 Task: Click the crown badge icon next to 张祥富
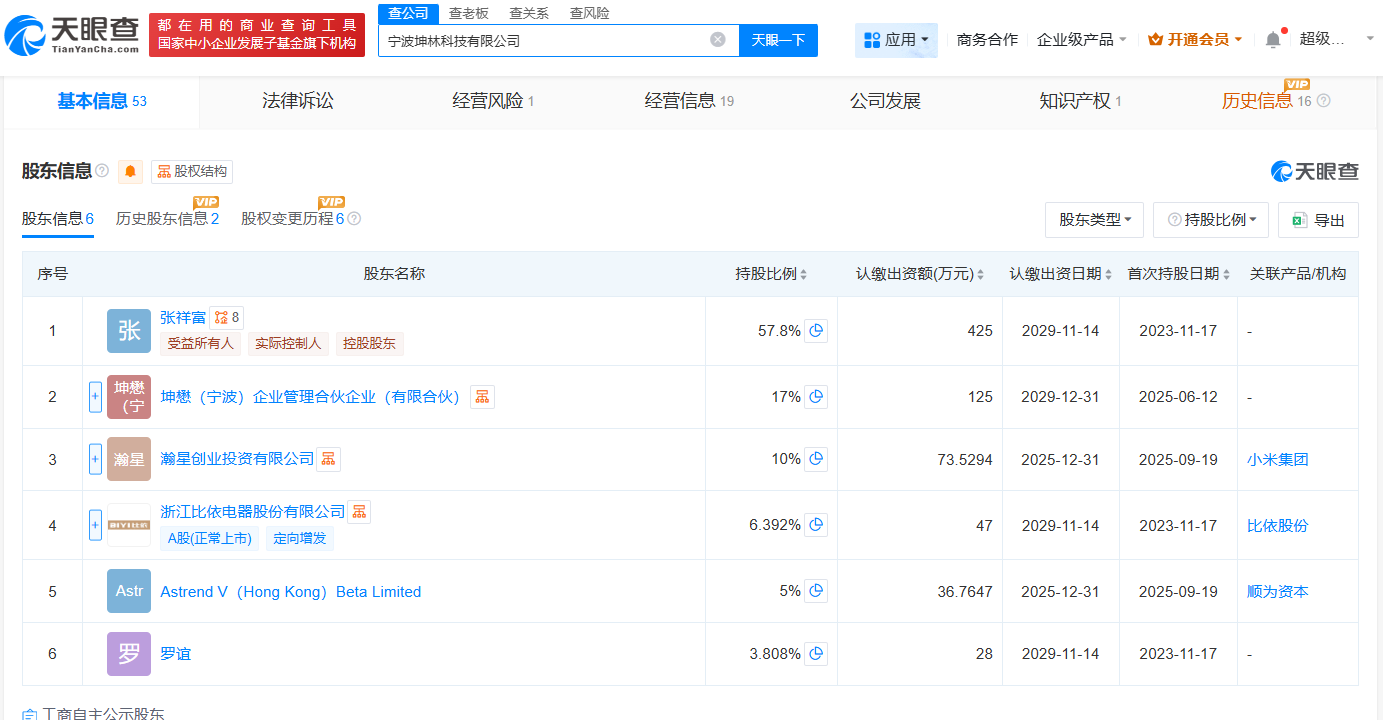point(221,317)
